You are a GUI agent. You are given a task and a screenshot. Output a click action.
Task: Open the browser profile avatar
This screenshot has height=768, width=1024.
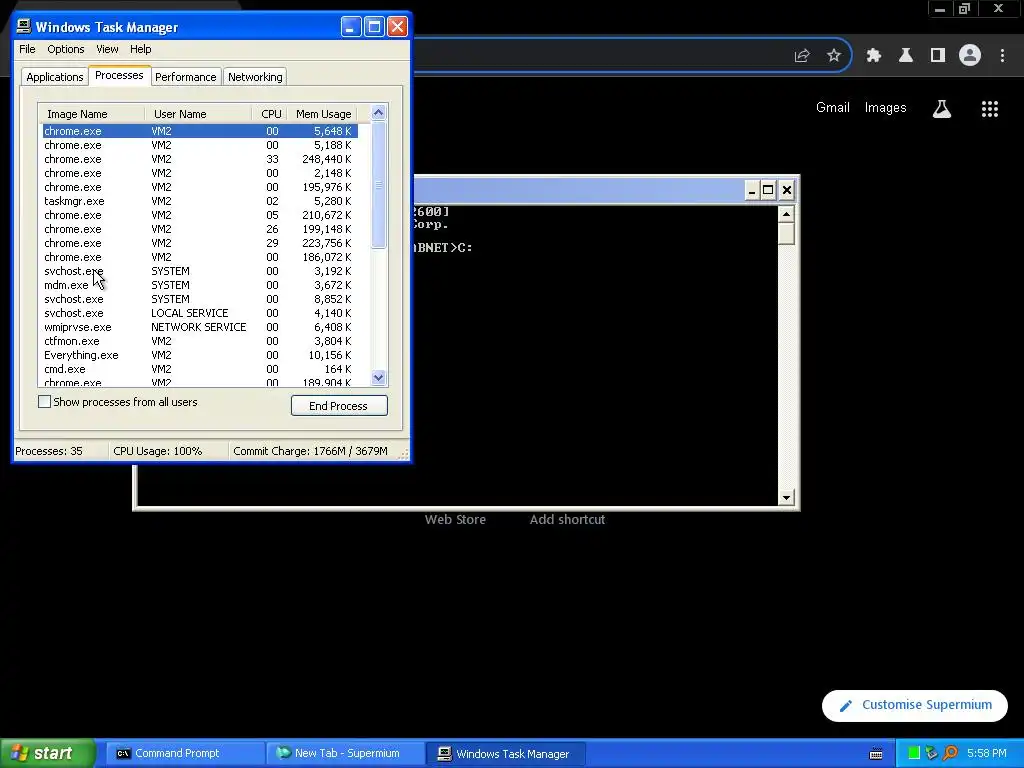pyautogui.click(x=970, y=56)
